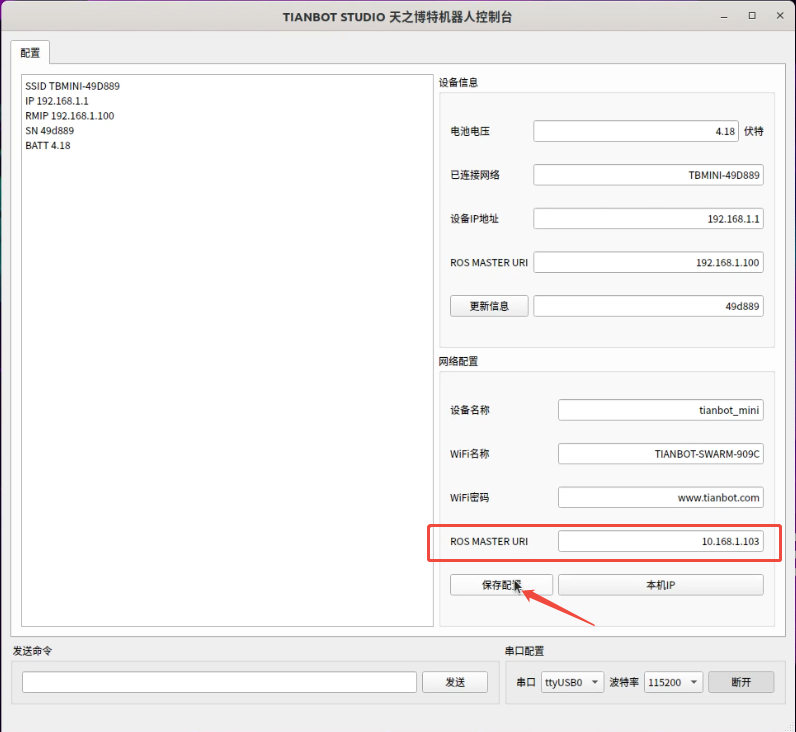Focus the 发送命令 text input field
This screenshot has height=732, width=796.
click(219, 682)
